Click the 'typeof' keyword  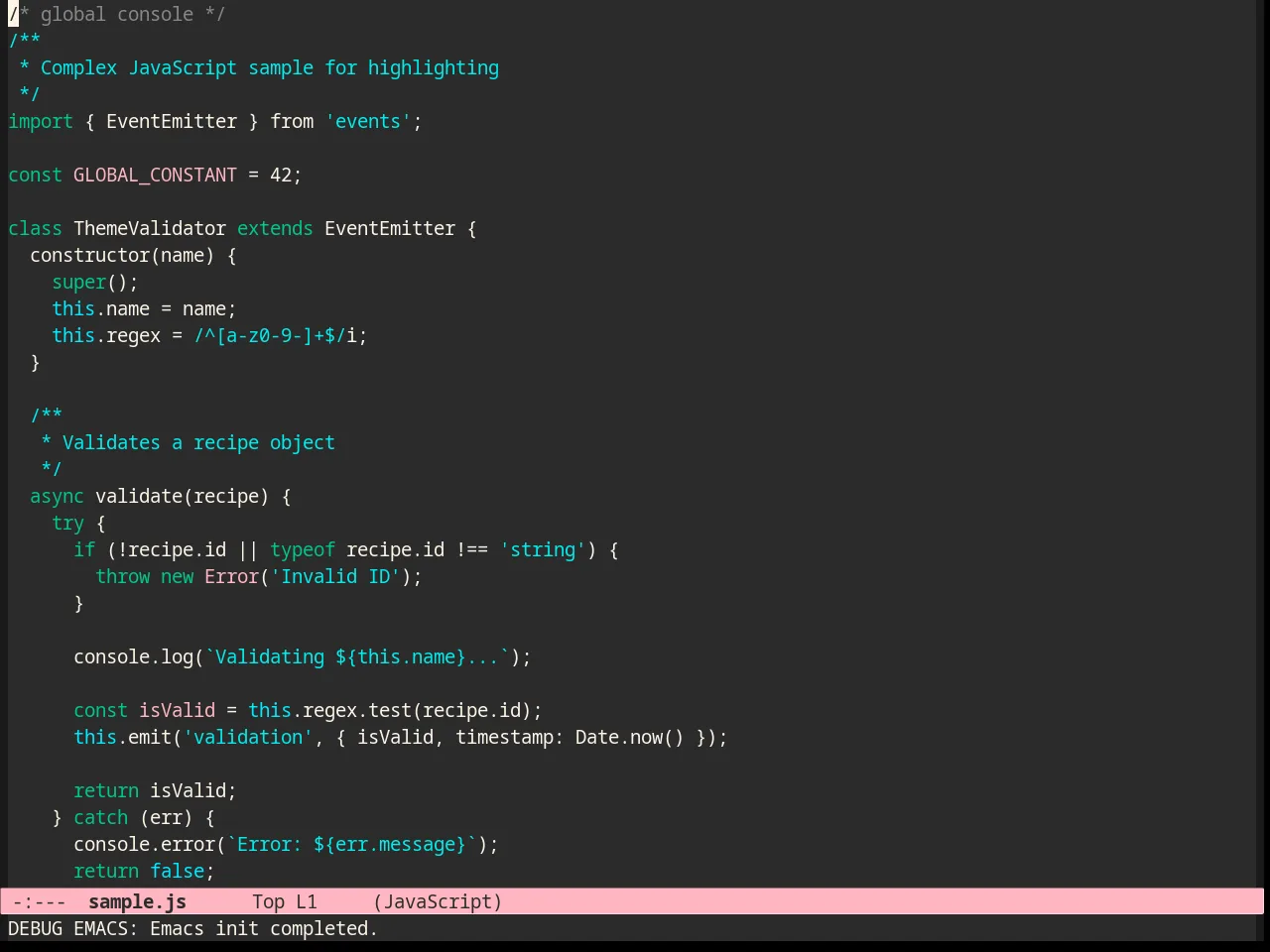coord(303,549)
